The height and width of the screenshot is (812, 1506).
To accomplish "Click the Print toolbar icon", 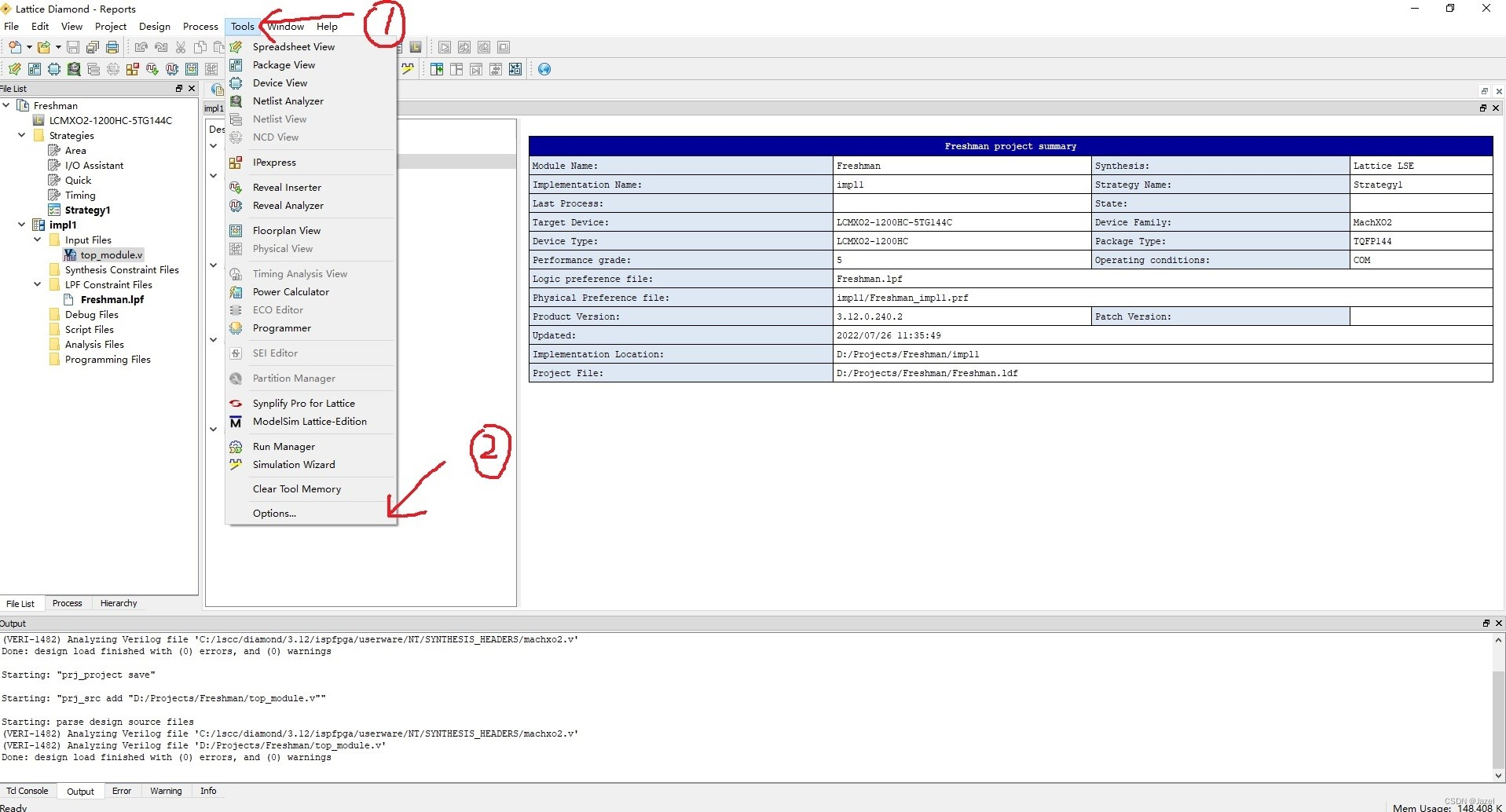I will pos(112,47).
